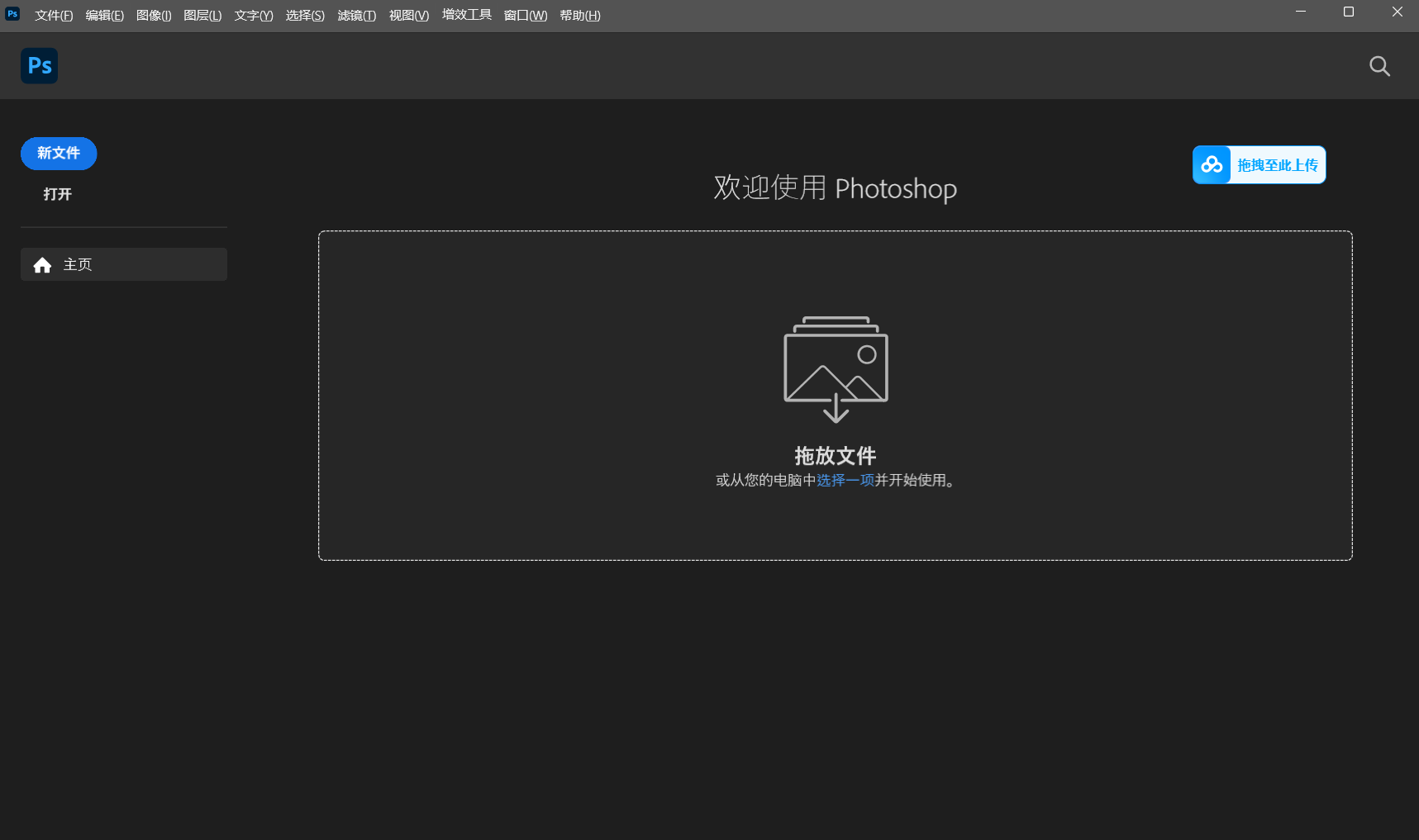Open the 选择(S) menu

(x=305, y=16)
